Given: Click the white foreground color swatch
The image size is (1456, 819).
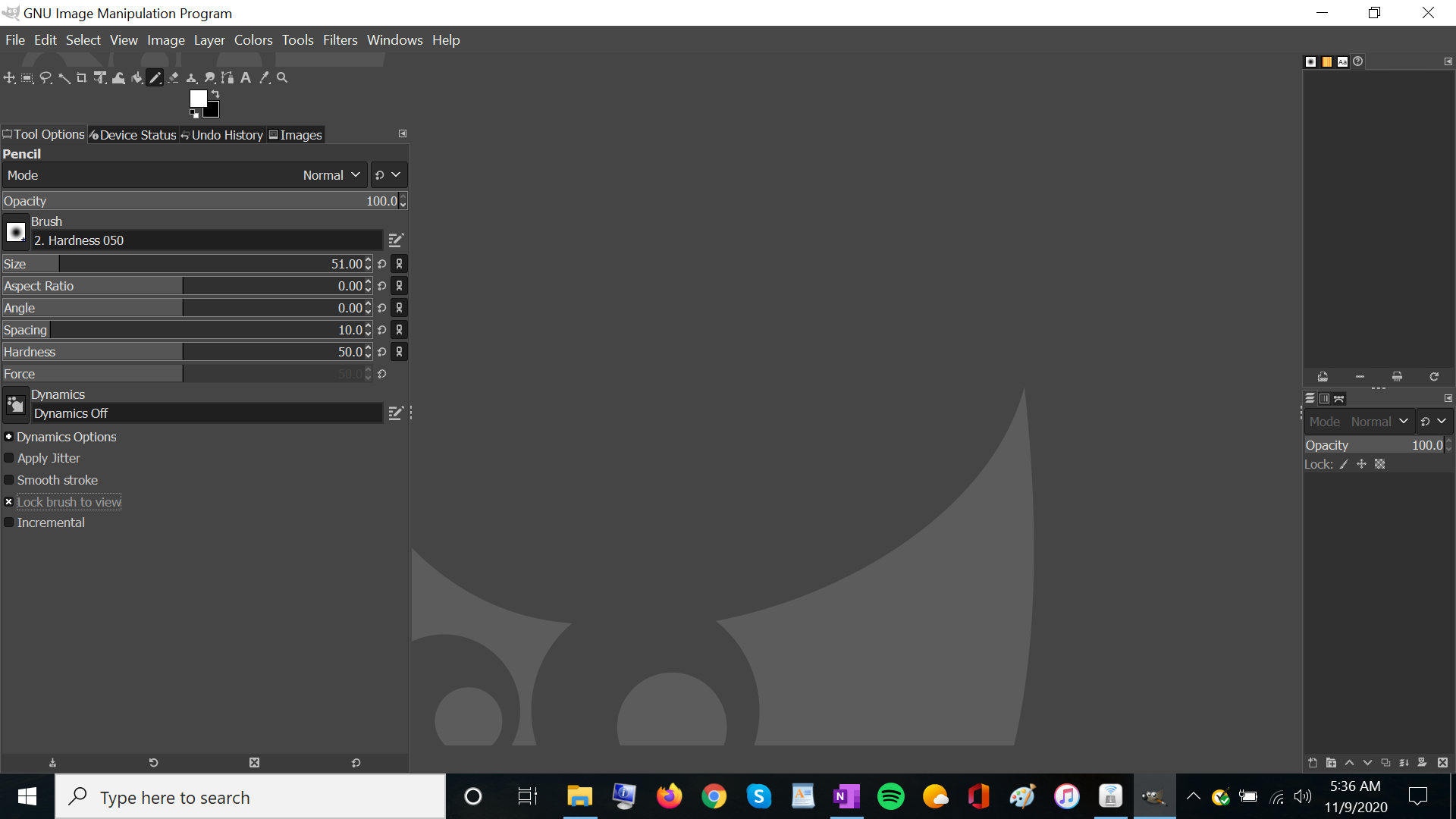Looking at the screenshot, I should (198, 99).
